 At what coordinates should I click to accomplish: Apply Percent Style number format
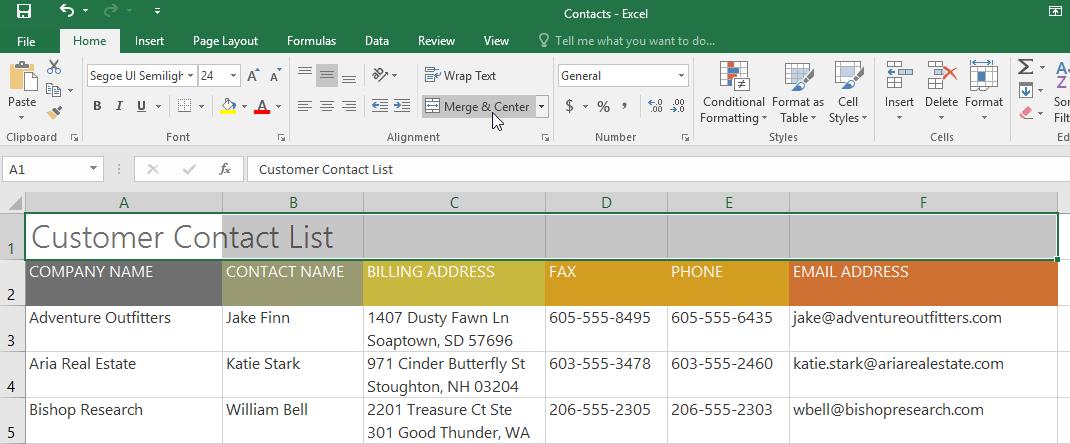tap(603, 106)
